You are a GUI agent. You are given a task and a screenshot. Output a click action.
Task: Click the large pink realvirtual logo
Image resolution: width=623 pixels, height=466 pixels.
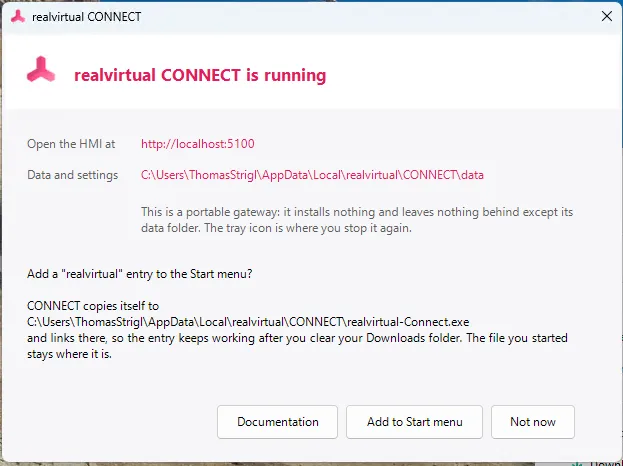41,70
